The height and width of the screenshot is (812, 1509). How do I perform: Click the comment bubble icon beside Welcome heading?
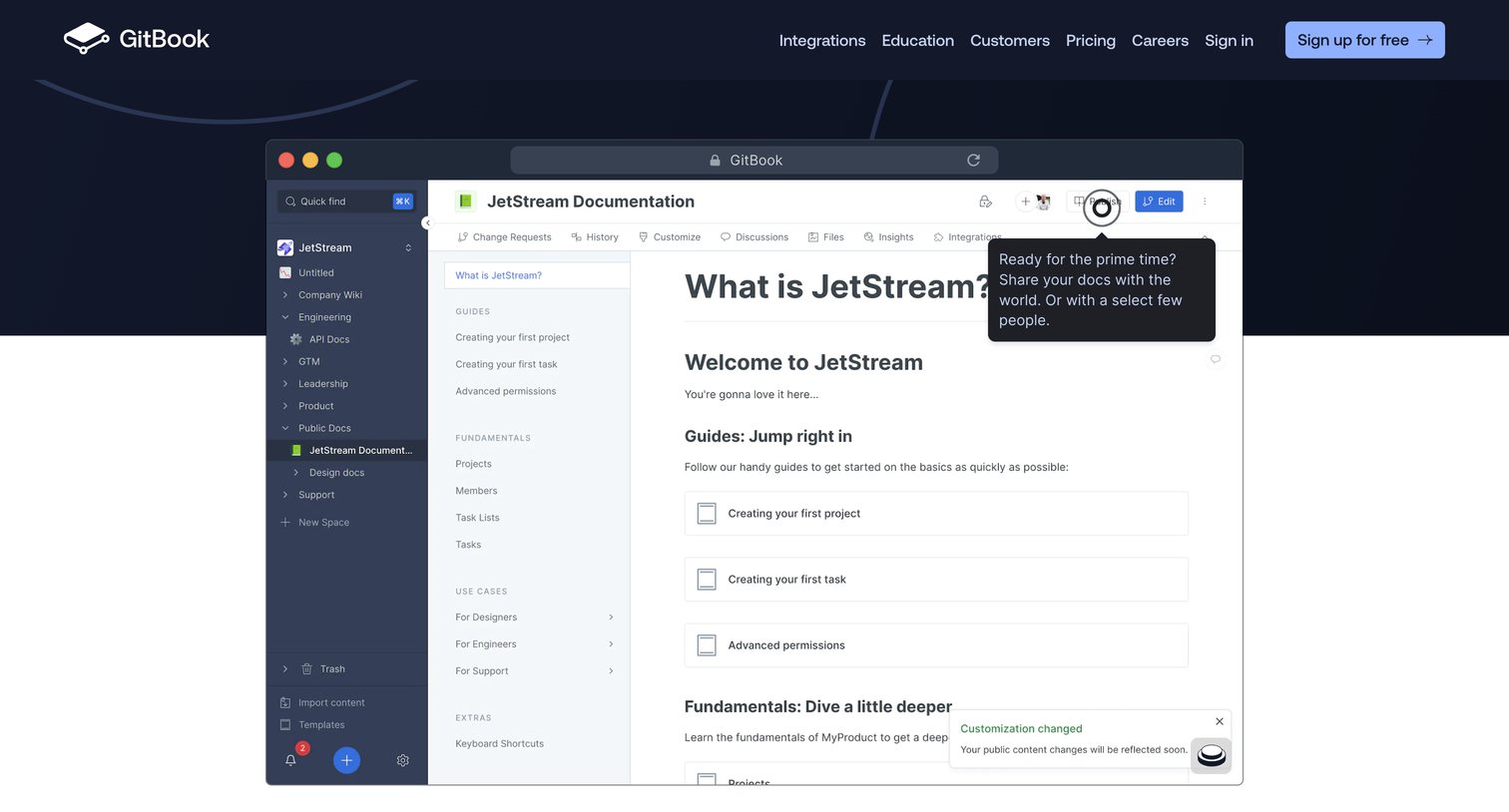(1216, 359)
